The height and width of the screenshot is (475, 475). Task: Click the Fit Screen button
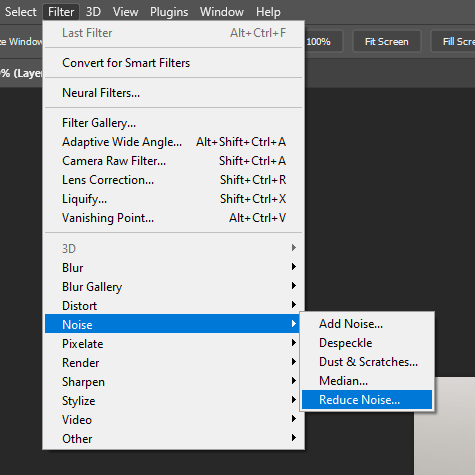pyautogui.click(x=387, y=41)
